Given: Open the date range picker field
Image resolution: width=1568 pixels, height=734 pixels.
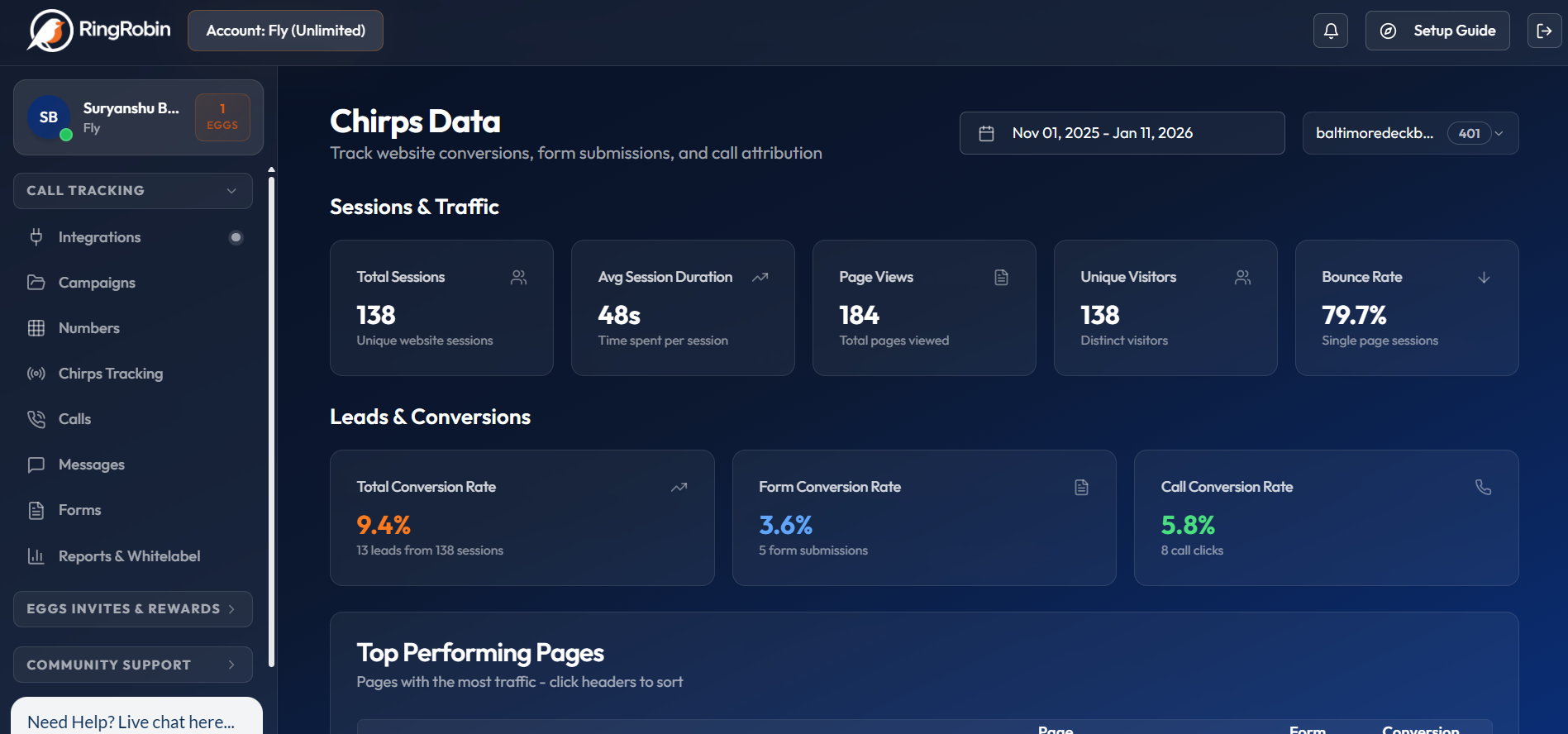Looking at the screenshot, I should 1121,133.
